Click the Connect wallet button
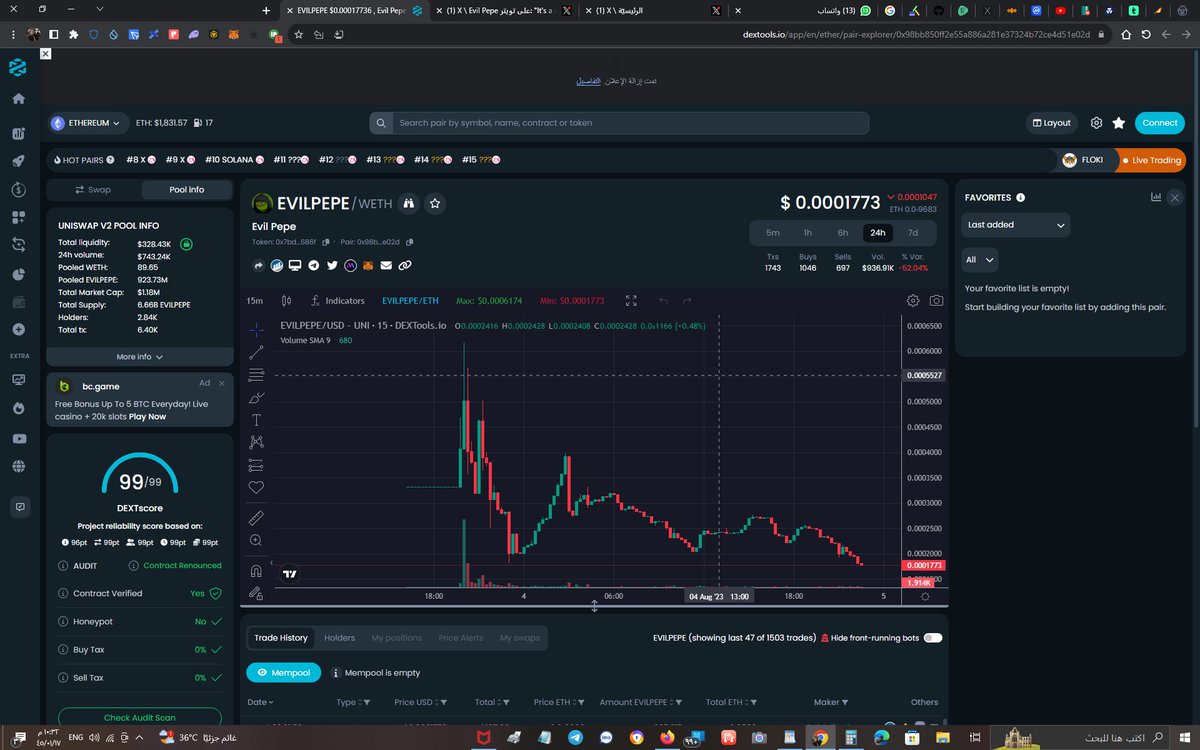1200x750 pixels. tap(1160, 123)
